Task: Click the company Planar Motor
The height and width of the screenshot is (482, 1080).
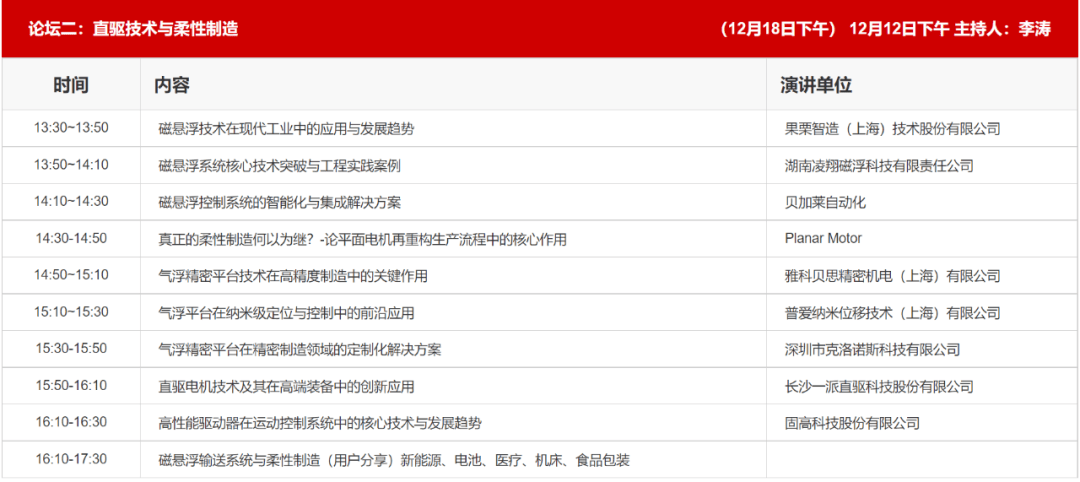Action: click(823, 239)
